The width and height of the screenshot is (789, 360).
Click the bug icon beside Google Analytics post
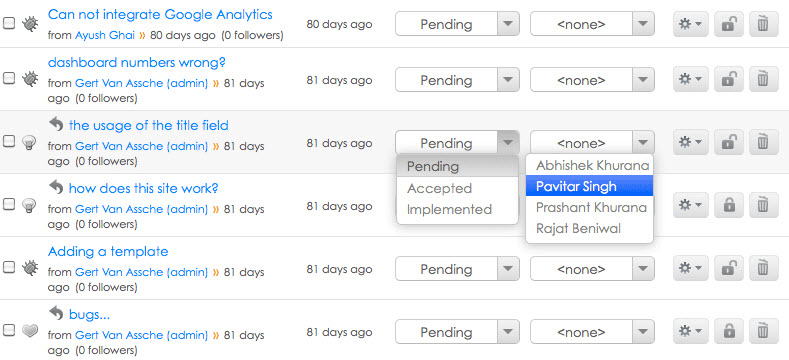(30, 24)
